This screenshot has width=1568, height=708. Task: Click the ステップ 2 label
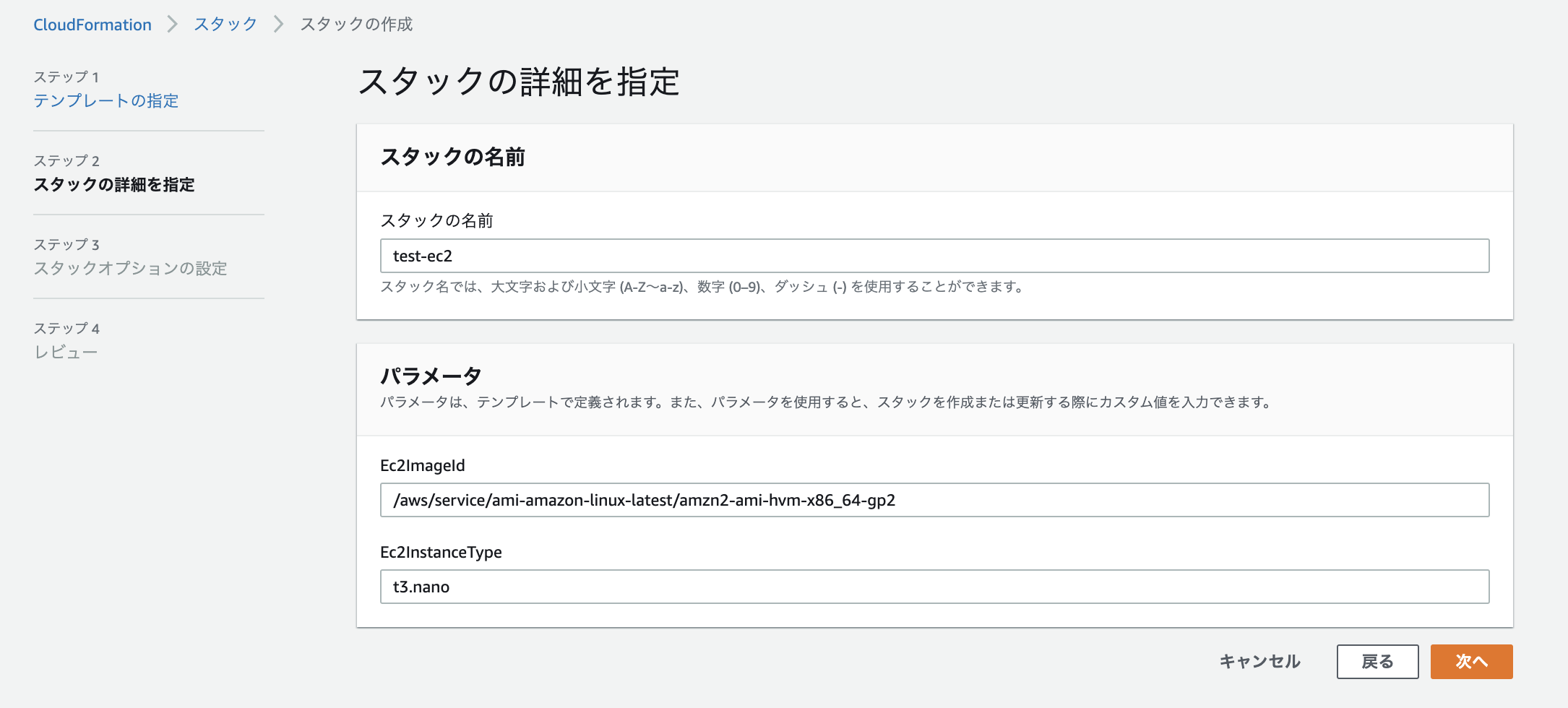(66, 160)
